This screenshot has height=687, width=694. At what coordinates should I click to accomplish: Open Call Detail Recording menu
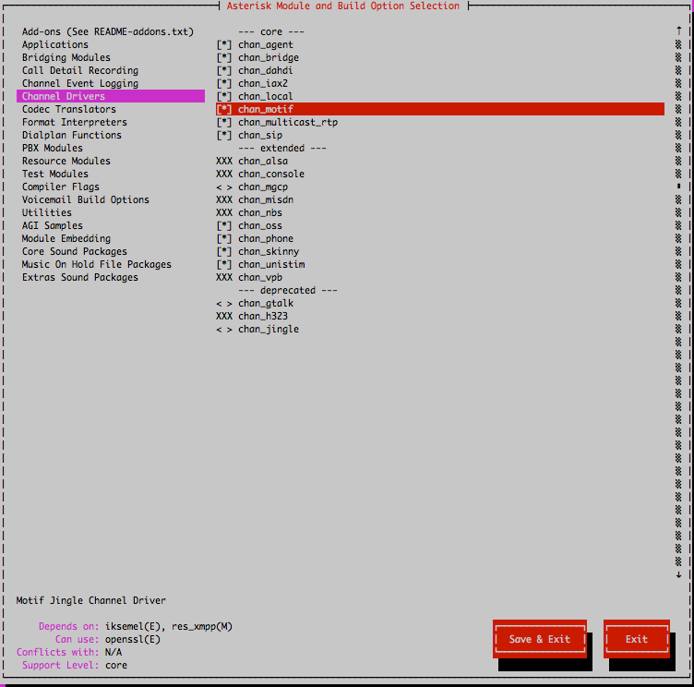[x=80, y=71]
